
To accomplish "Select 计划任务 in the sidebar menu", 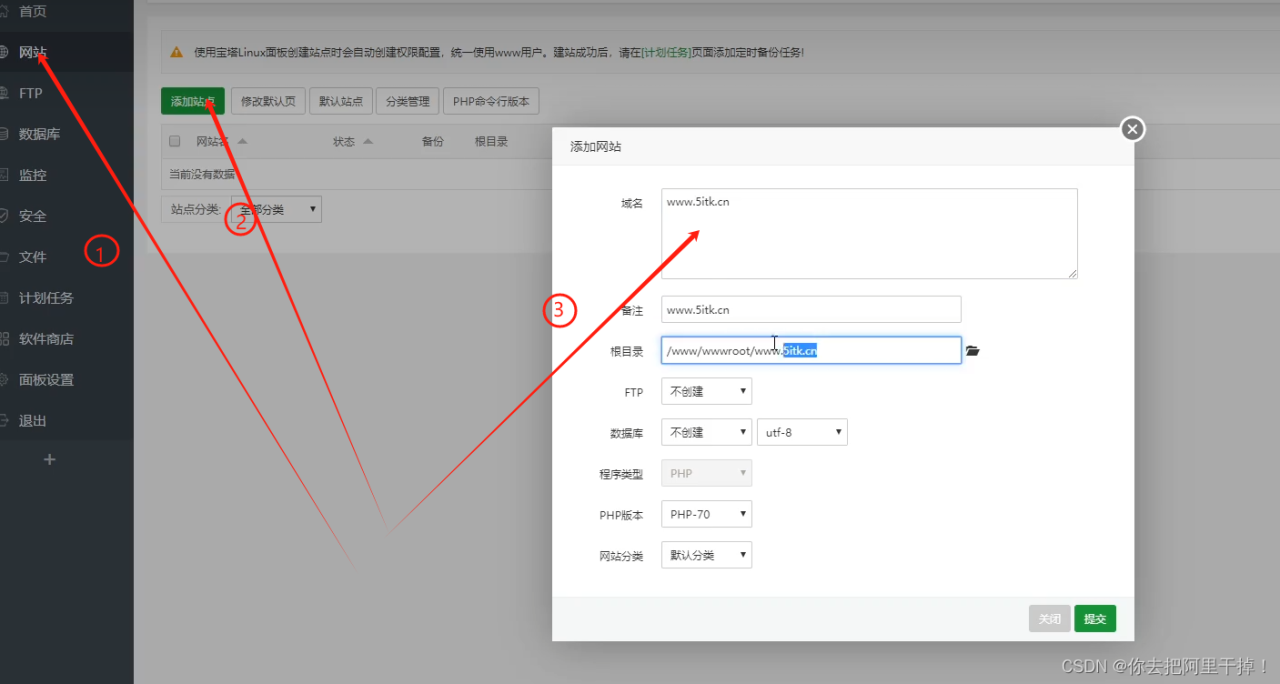I will tap(46, 298).
